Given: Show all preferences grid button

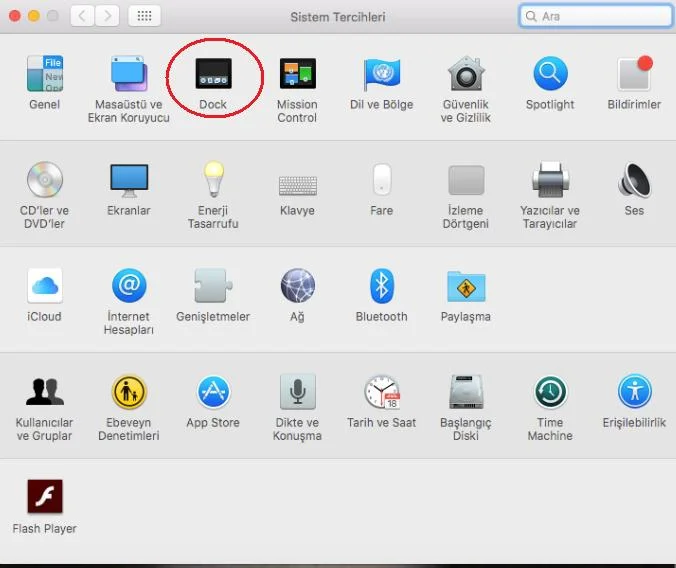Looking at the screenshot, I should (144, 16).
